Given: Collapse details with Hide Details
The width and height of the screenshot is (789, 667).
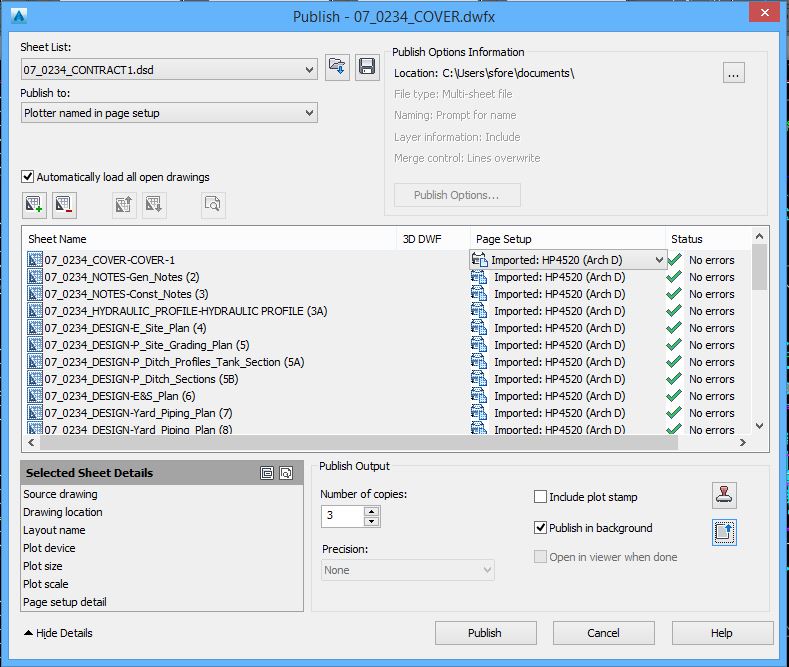Looking at the screenshot, I should [58, 633].
